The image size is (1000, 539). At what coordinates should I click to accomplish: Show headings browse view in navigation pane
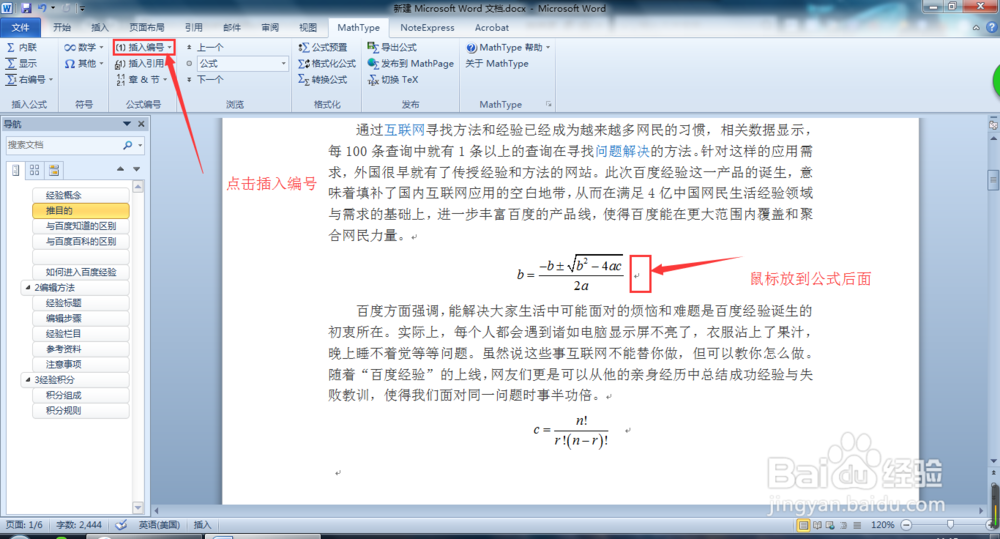click(16, 170)
